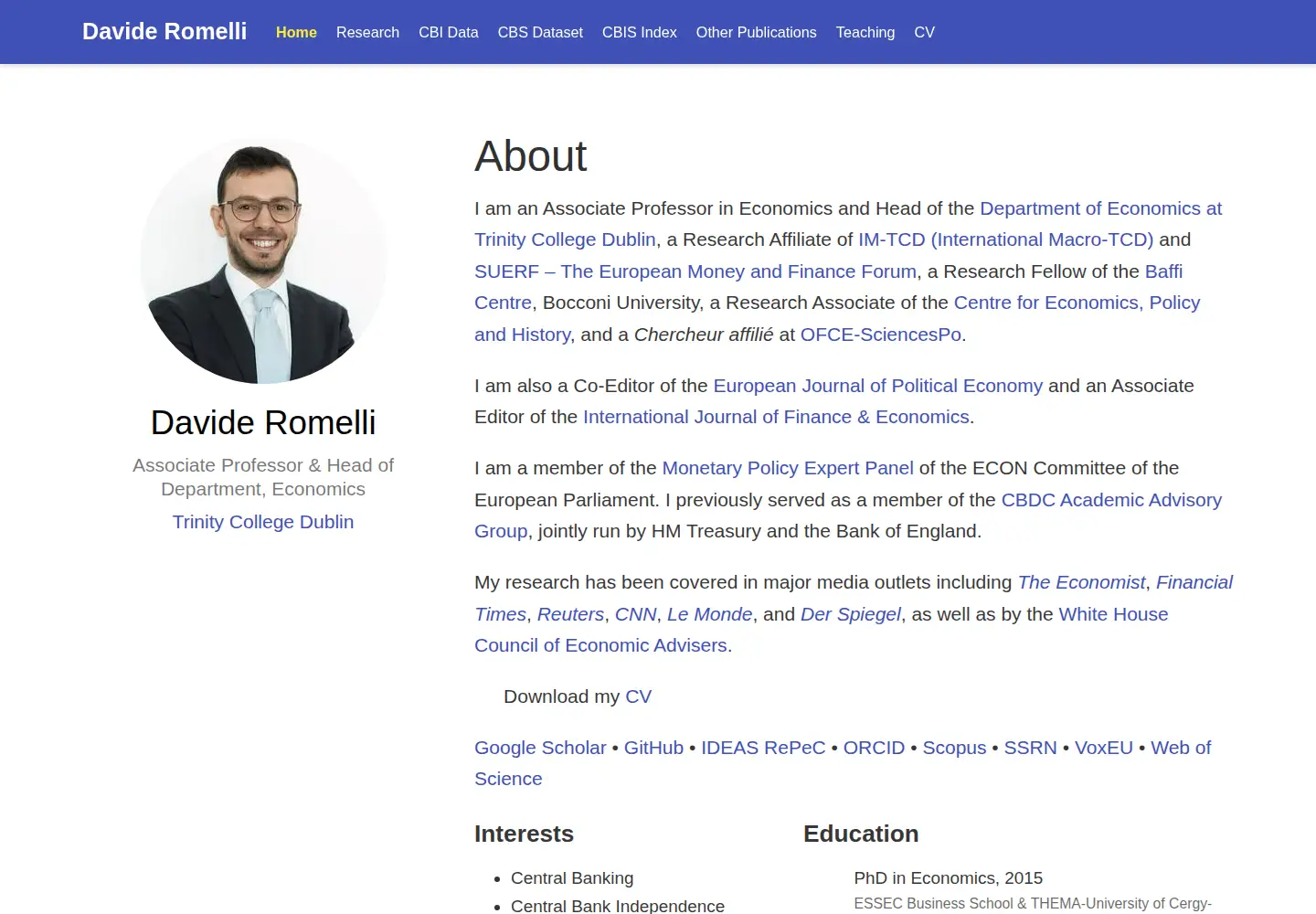1316x914 pixels.
Task: Open Scopus profile link
Action: click(954, 748)
